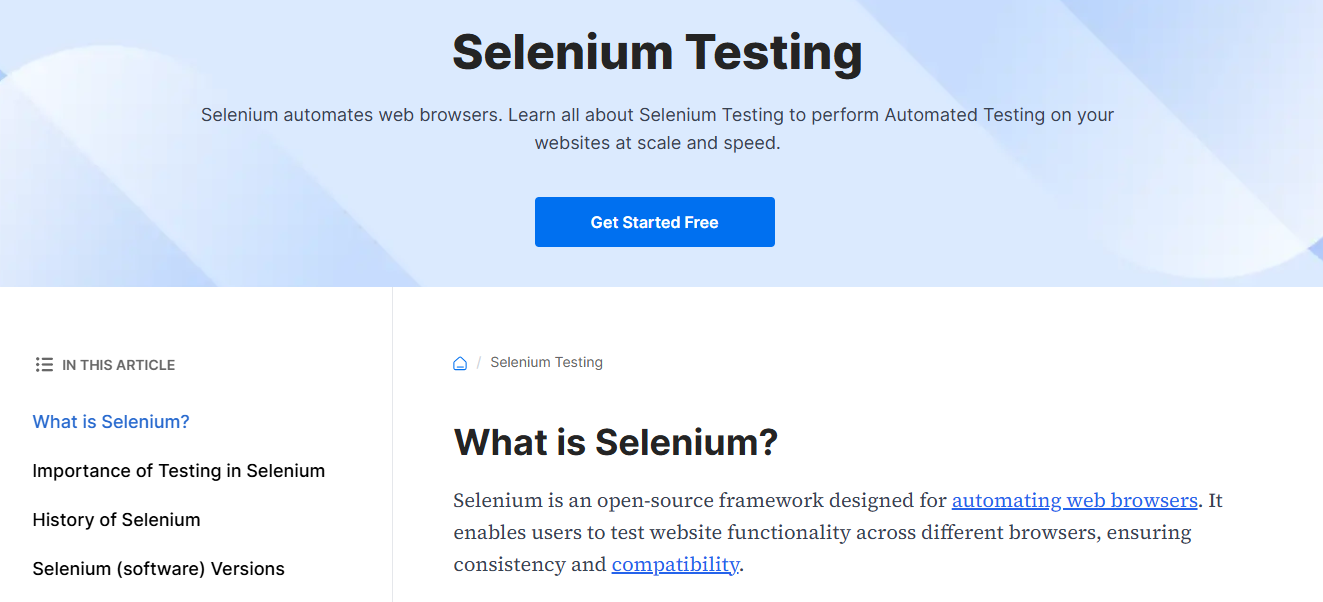Select "What is Selenium?" in the outline

[x=110, y=421]
